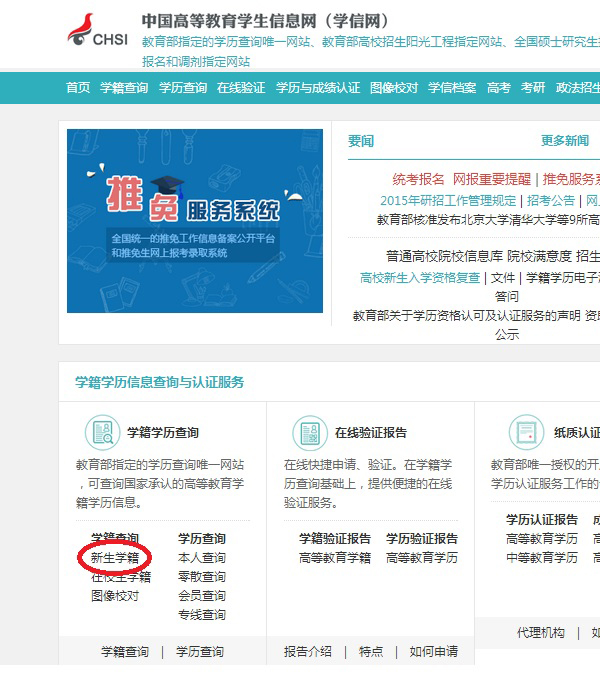Click the 会员查询 link
The width and height of the screenshot is (600, 682).
[202, 596]
